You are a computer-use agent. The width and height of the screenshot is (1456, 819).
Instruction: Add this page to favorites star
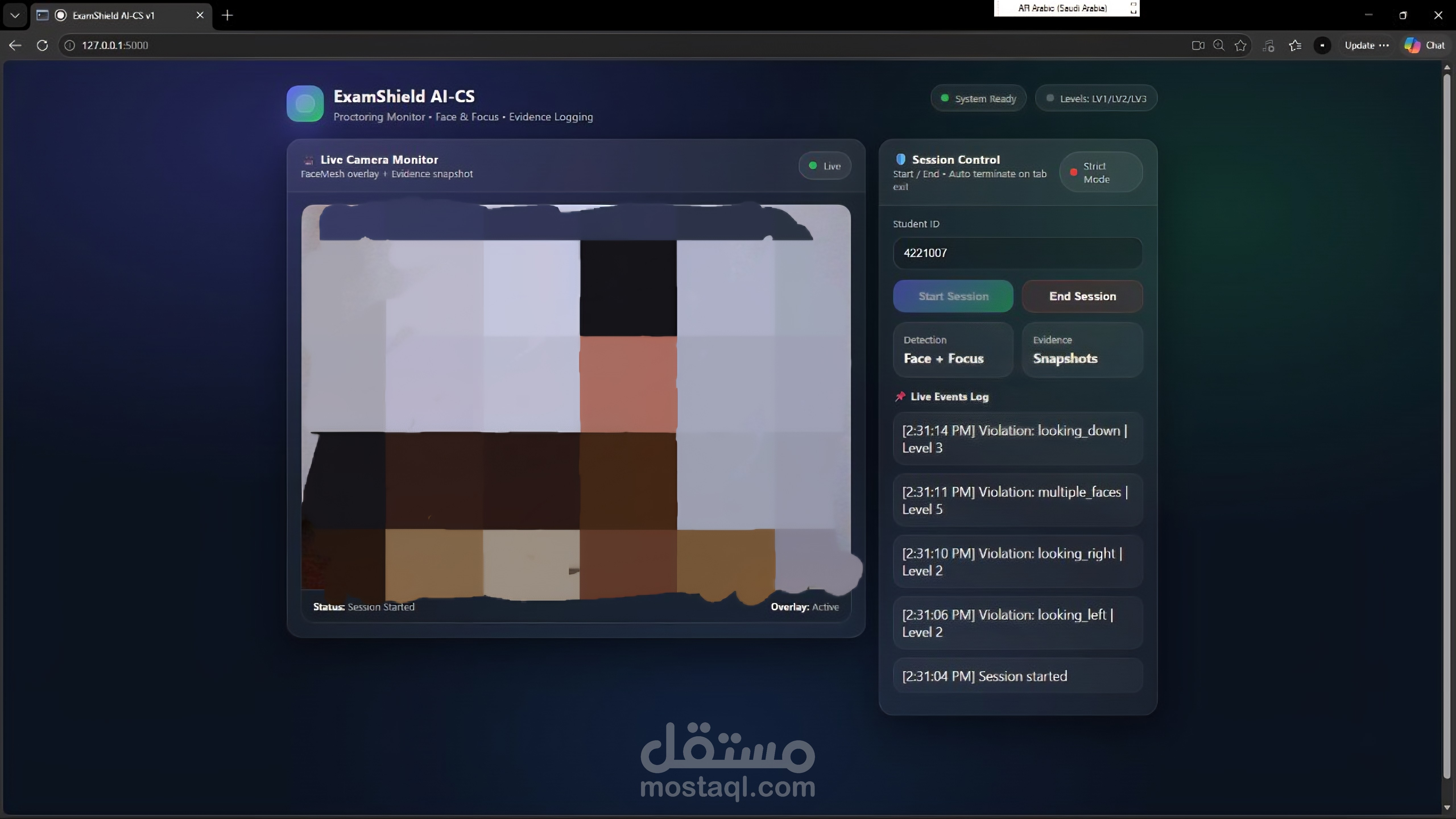(1241, 45)
